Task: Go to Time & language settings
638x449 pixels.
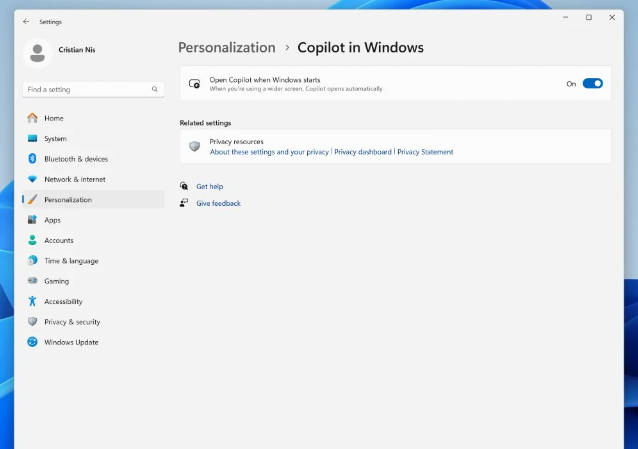Action: point(94,261)
